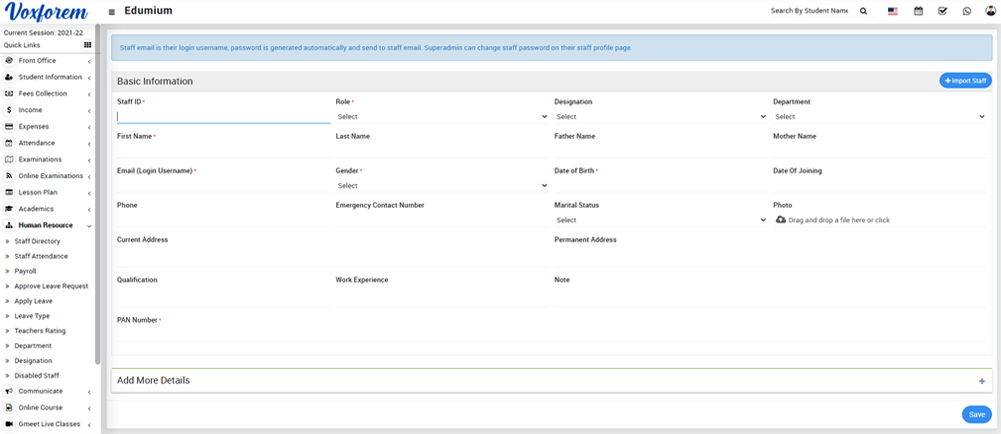This screenshot has height=434, width=1001.
Task: Click the WhatsApp icon in header
Action: (x=966, y=11)
